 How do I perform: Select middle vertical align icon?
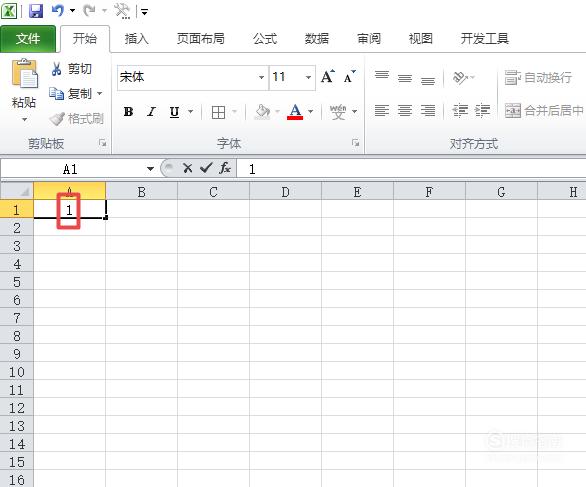[x=405, y=78]
